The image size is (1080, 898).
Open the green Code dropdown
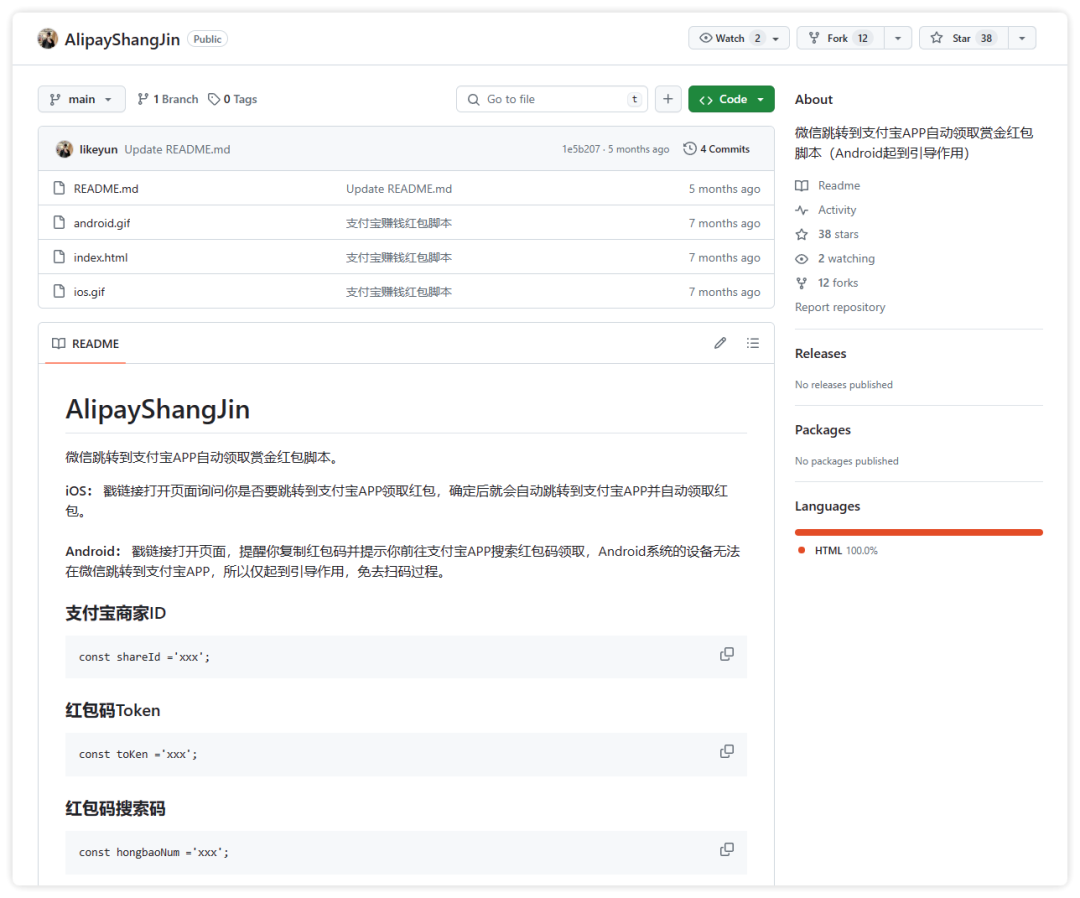[731, 99]
